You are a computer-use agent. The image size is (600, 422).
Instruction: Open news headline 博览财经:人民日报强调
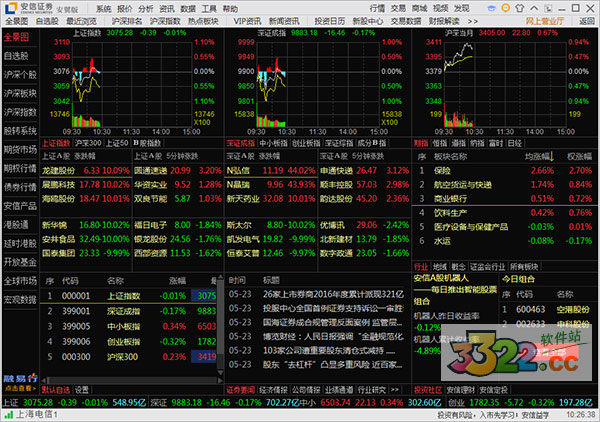click(333, 337)
